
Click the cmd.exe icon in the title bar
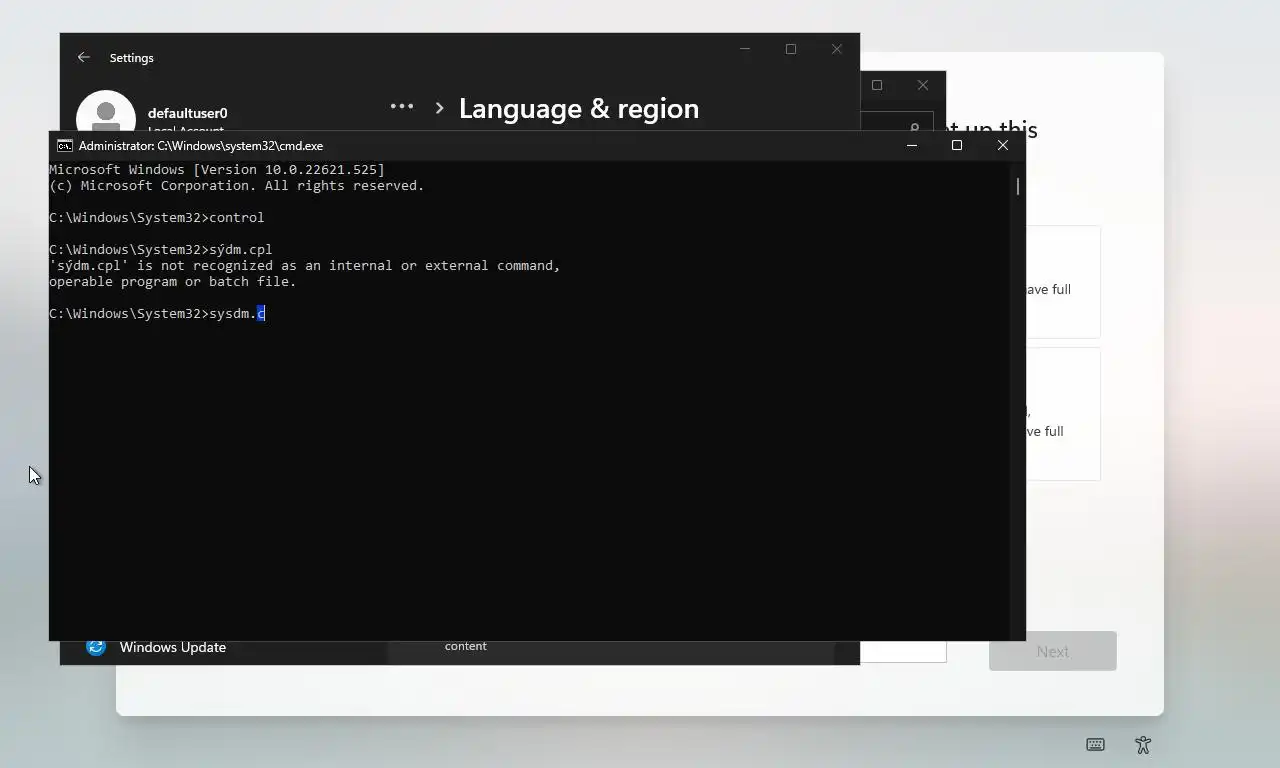65,146
